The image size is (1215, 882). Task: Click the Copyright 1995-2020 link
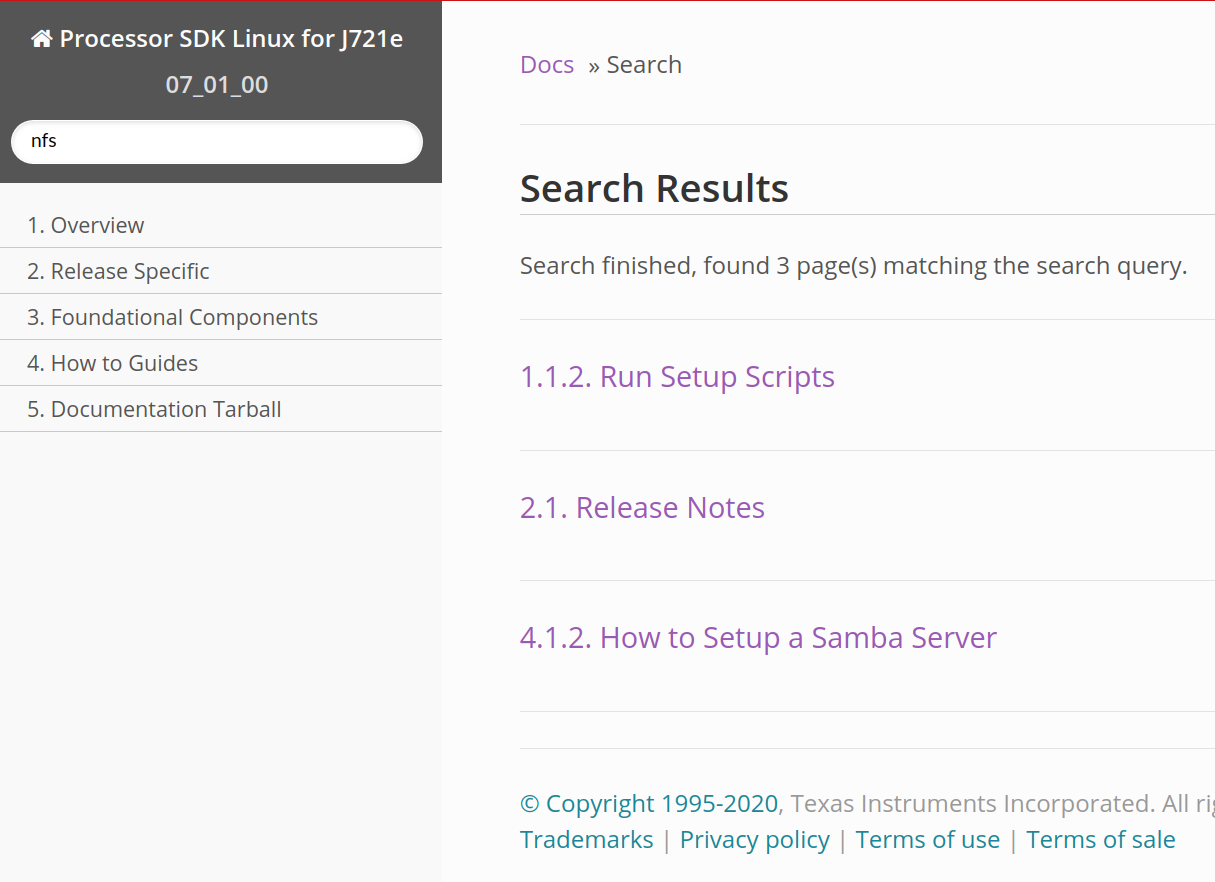pyautogui.click(x=649, y=804)
